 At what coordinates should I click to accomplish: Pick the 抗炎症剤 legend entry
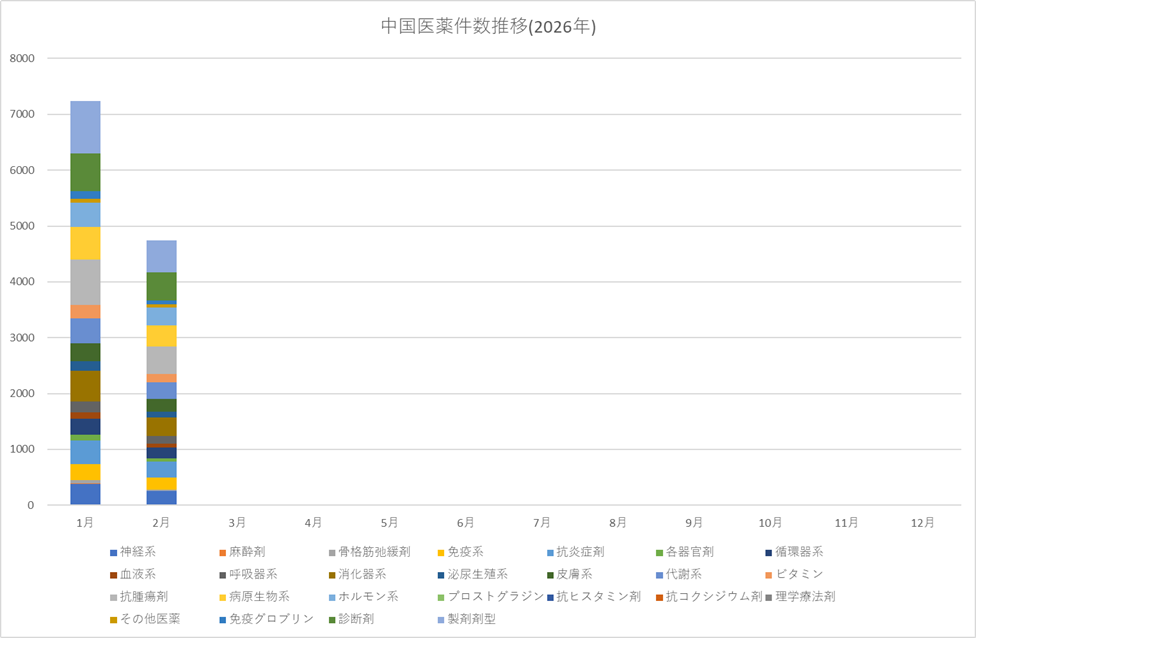tap(580, 552)
